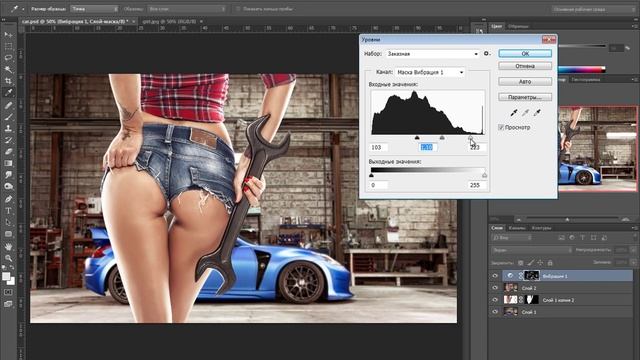This screenshot has height=360, width=640.
Task: Open the Слои layers tab
Action: 497,228
